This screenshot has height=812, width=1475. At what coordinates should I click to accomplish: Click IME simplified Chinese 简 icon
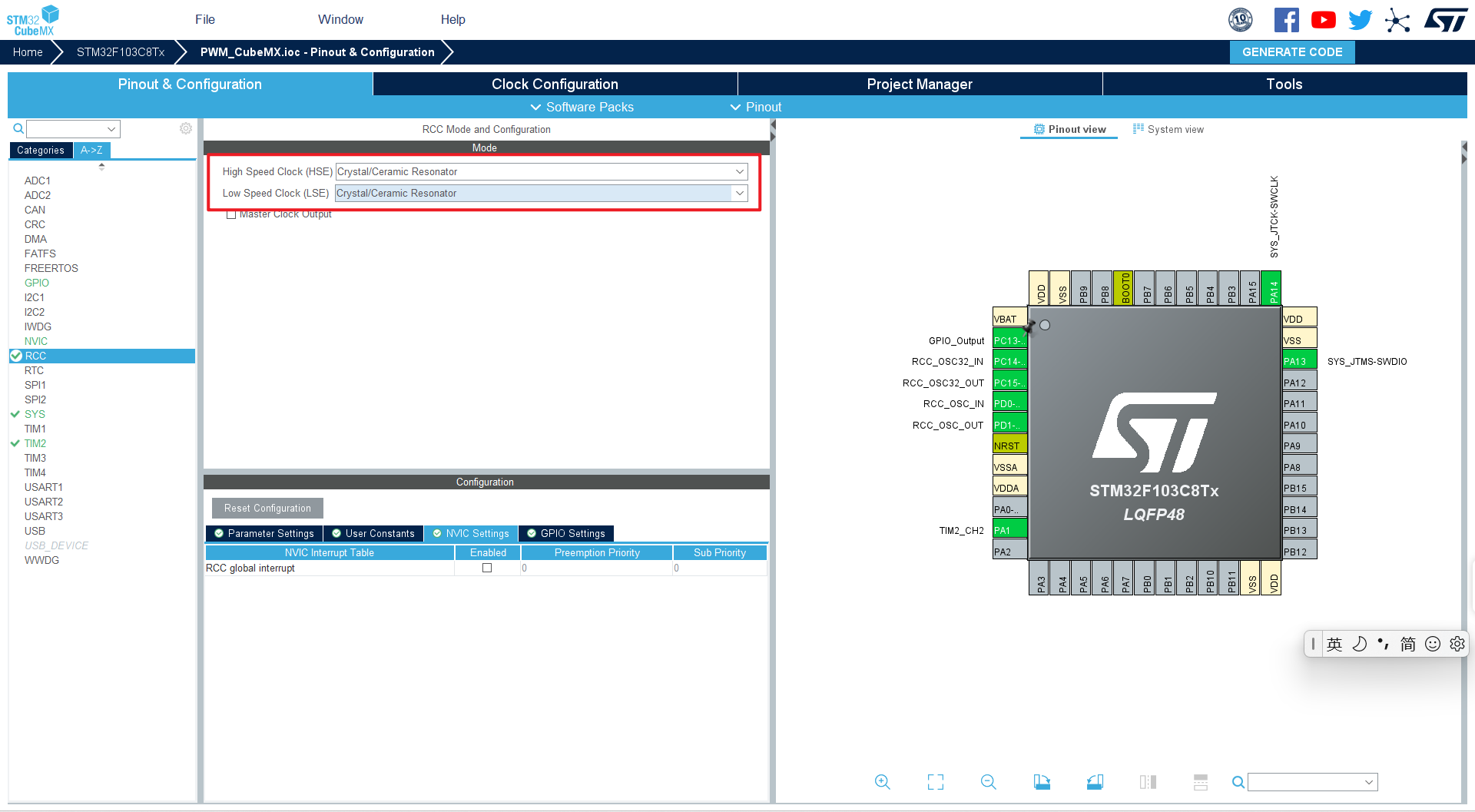pos(1407,644)
